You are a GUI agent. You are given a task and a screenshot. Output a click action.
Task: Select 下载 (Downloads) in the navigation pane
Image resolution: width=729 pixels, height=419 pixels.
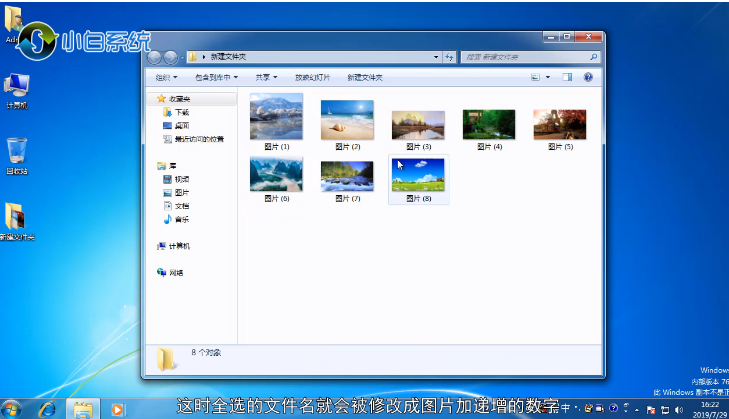(x=180, y=113)
